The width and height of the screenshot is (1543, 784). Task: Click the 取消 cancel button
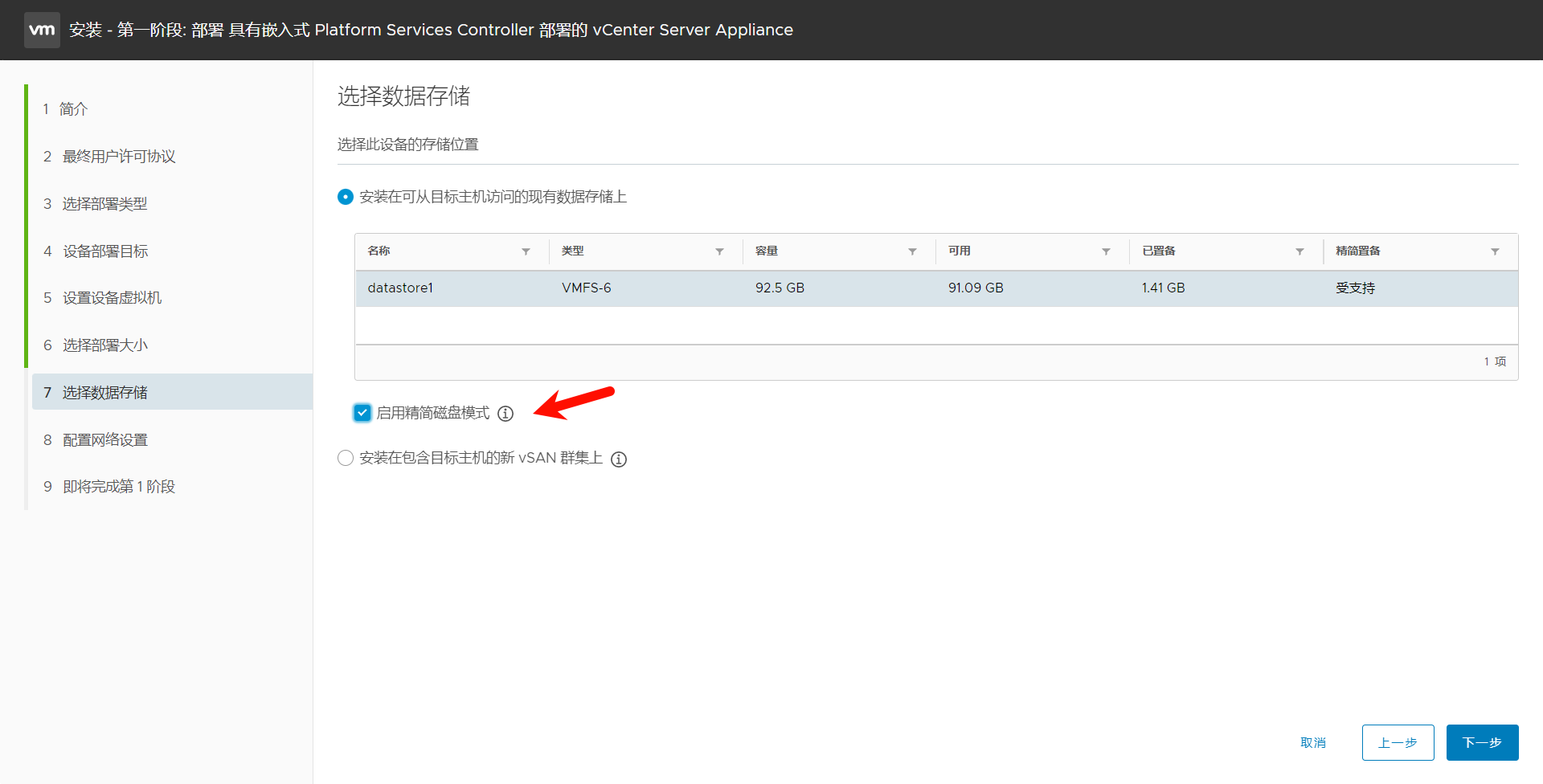click(x=1313, y=743)
